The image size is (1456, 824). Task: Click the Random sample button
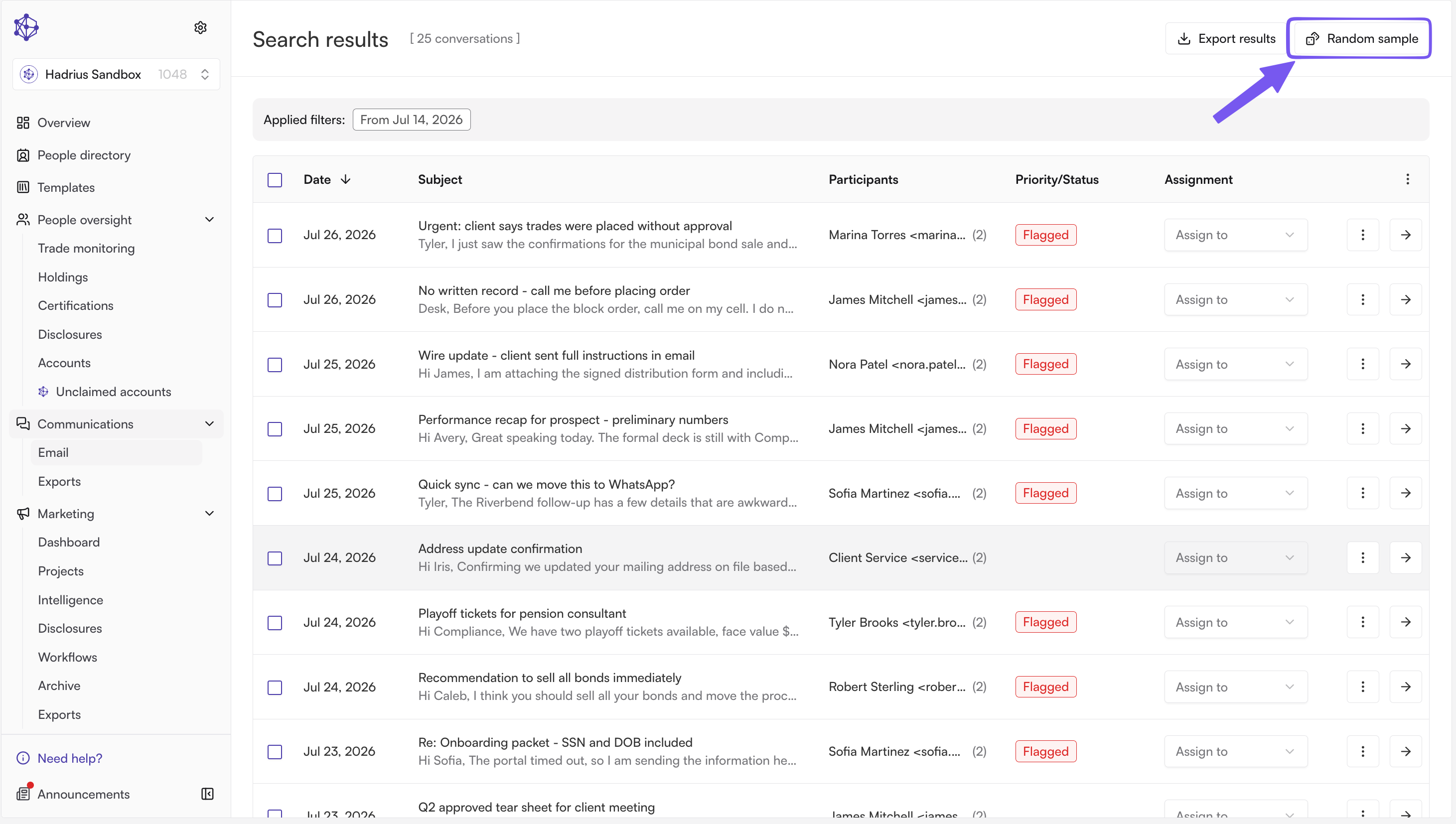pos(1361,38)
